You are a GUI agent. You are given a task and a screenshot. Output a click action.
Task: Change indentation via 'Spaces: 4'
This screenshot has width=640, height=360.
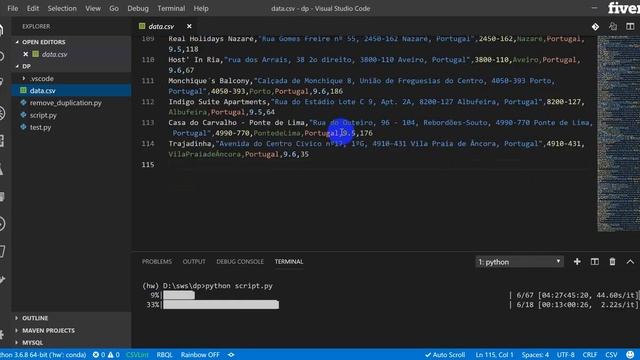click(x=535, y=355)
